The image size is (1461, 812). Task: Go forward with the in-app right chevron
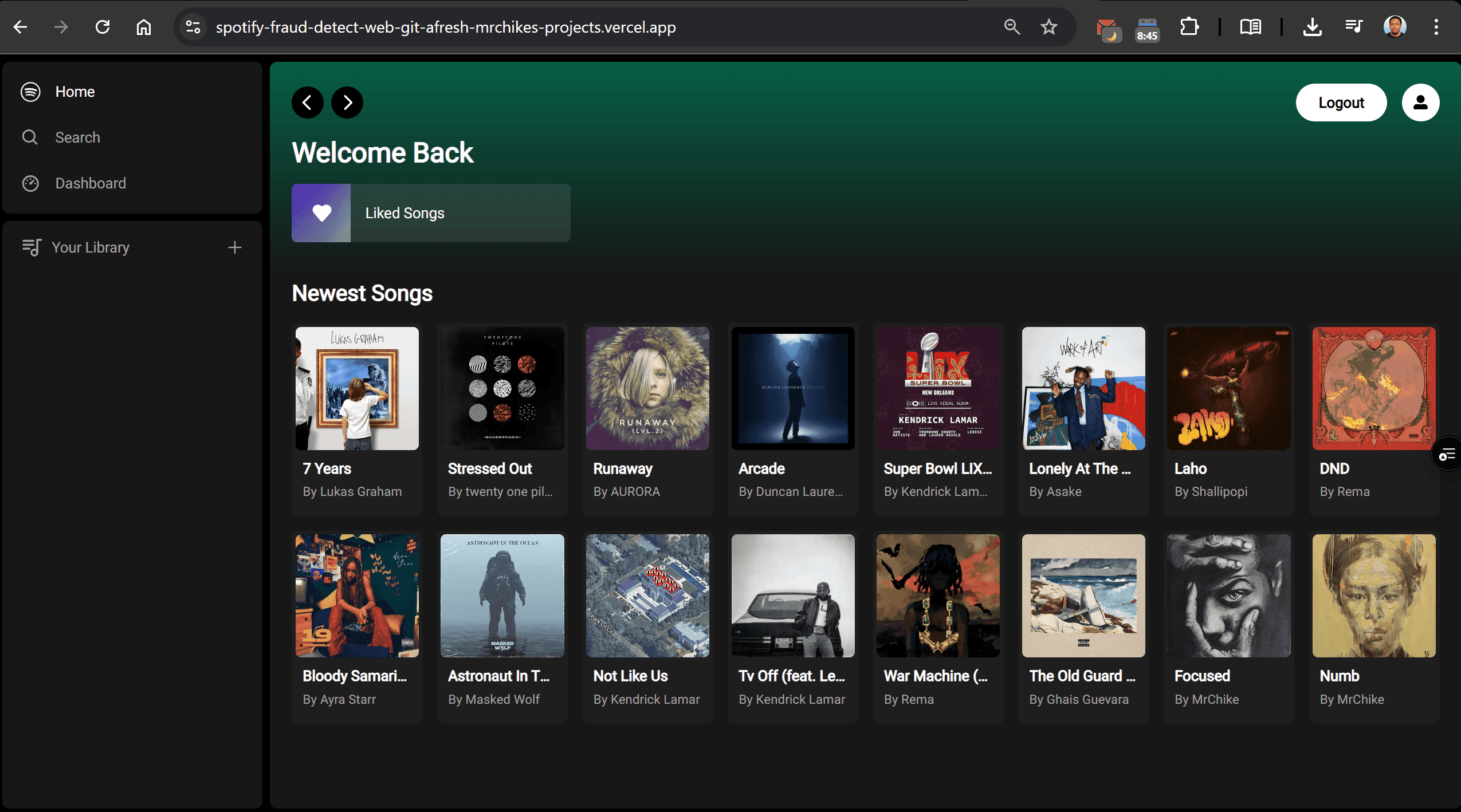pos(347,103)
